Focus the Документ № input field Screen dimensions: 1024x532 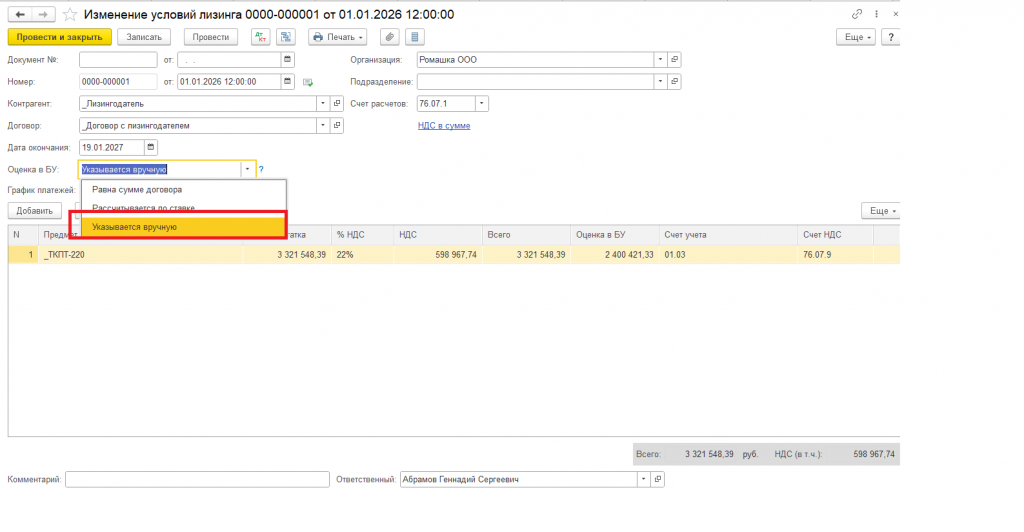(118, 59)
